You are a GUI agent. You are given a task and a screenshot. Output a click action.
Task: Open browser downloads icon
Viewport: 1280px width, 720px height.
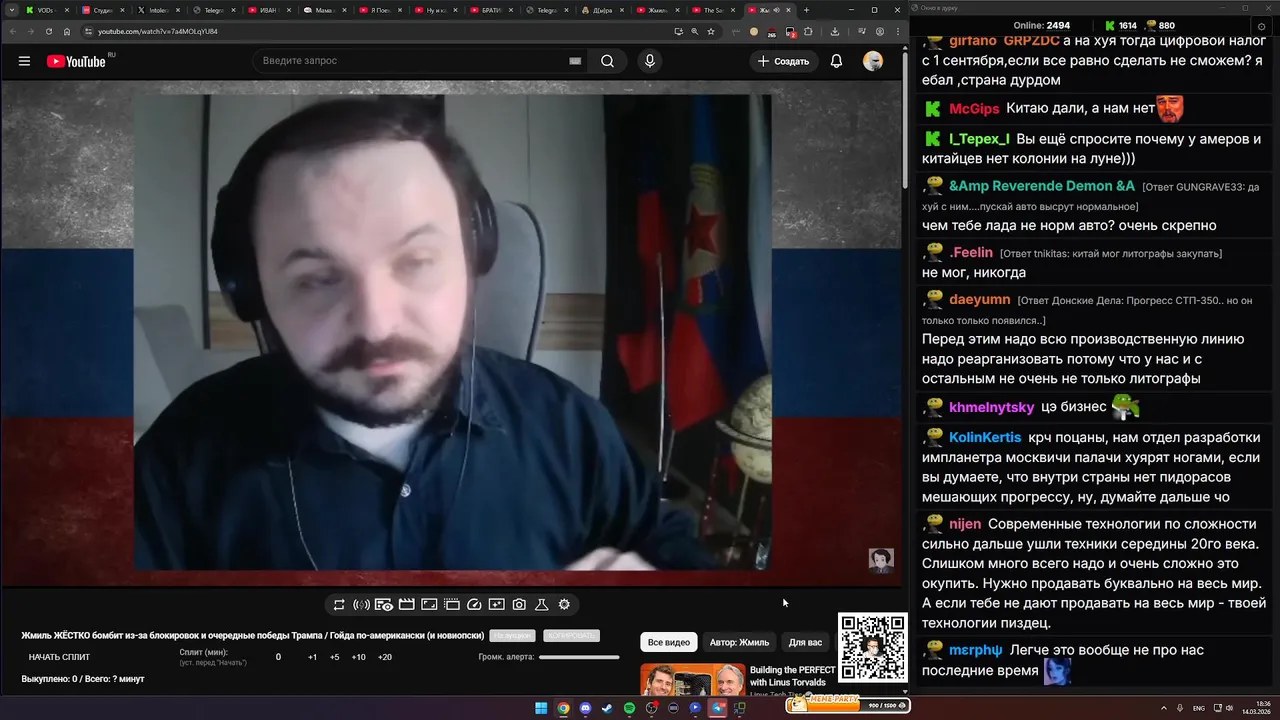[x=835, y=31]
